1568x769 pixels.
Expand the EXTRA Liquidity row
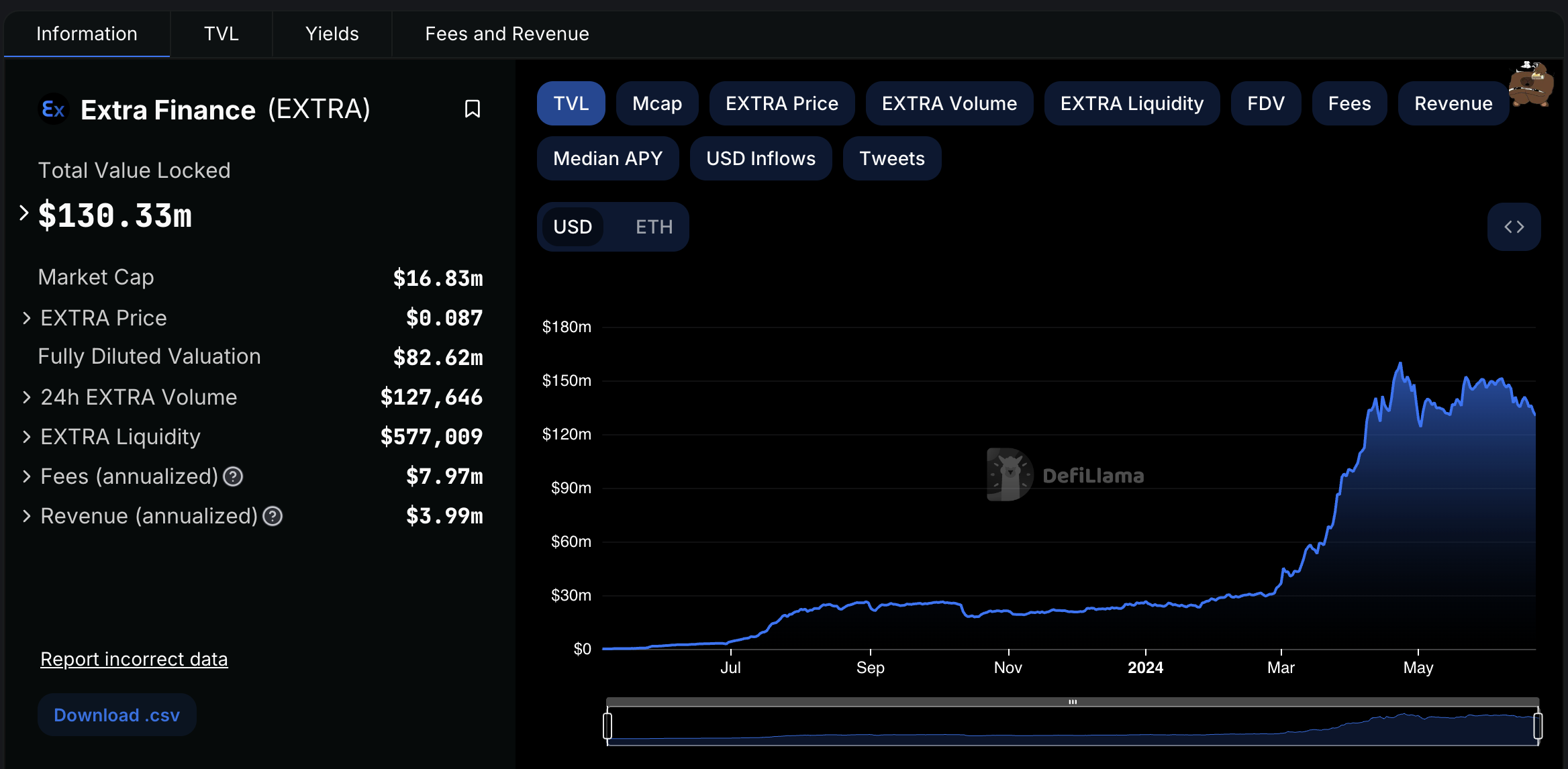[x=27, y=437]
